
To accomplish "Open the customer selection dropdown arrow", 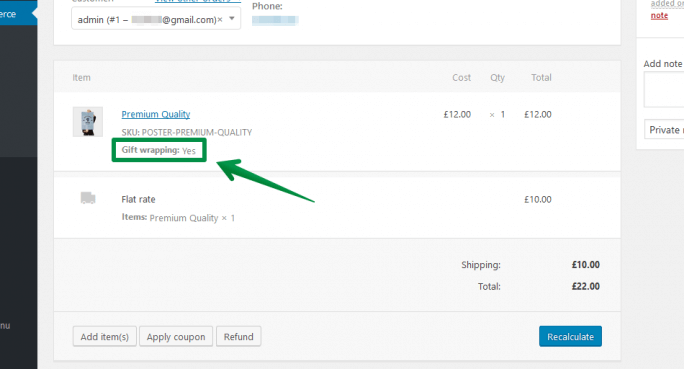I will click(232, 19).
